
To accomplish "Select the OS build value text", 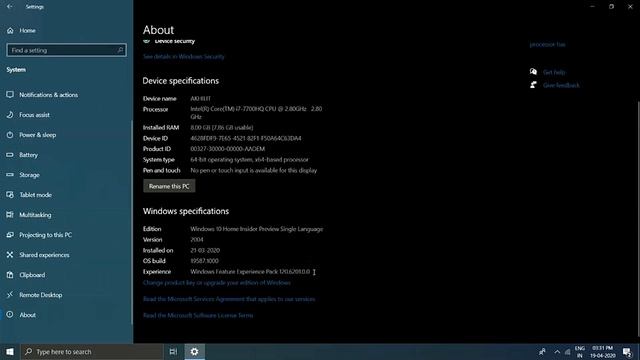I will pyautogui.click(x=204, y=261).
